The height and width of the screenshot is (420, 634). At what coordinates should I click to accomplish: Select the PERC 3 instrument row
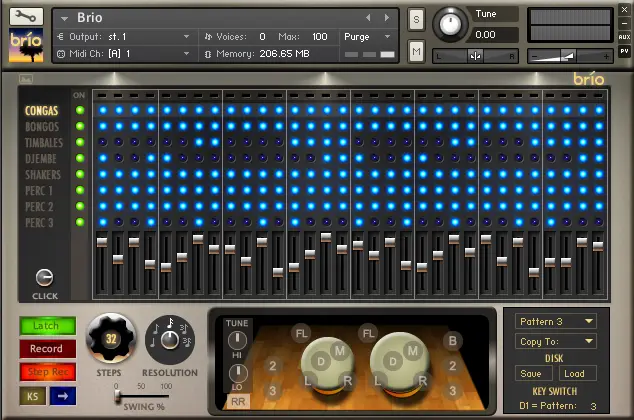point(39,223)
